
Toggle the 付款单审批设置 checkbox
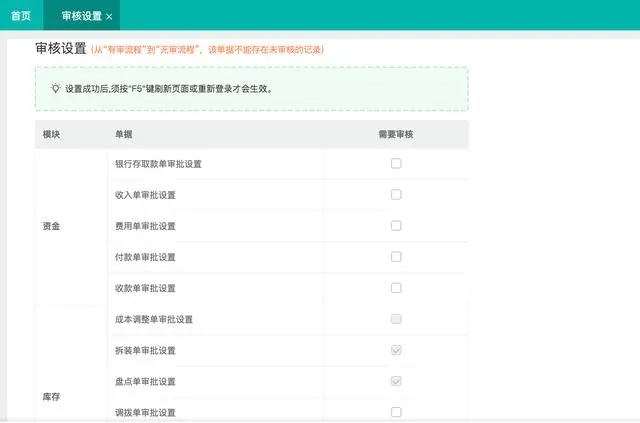point(396,257)
